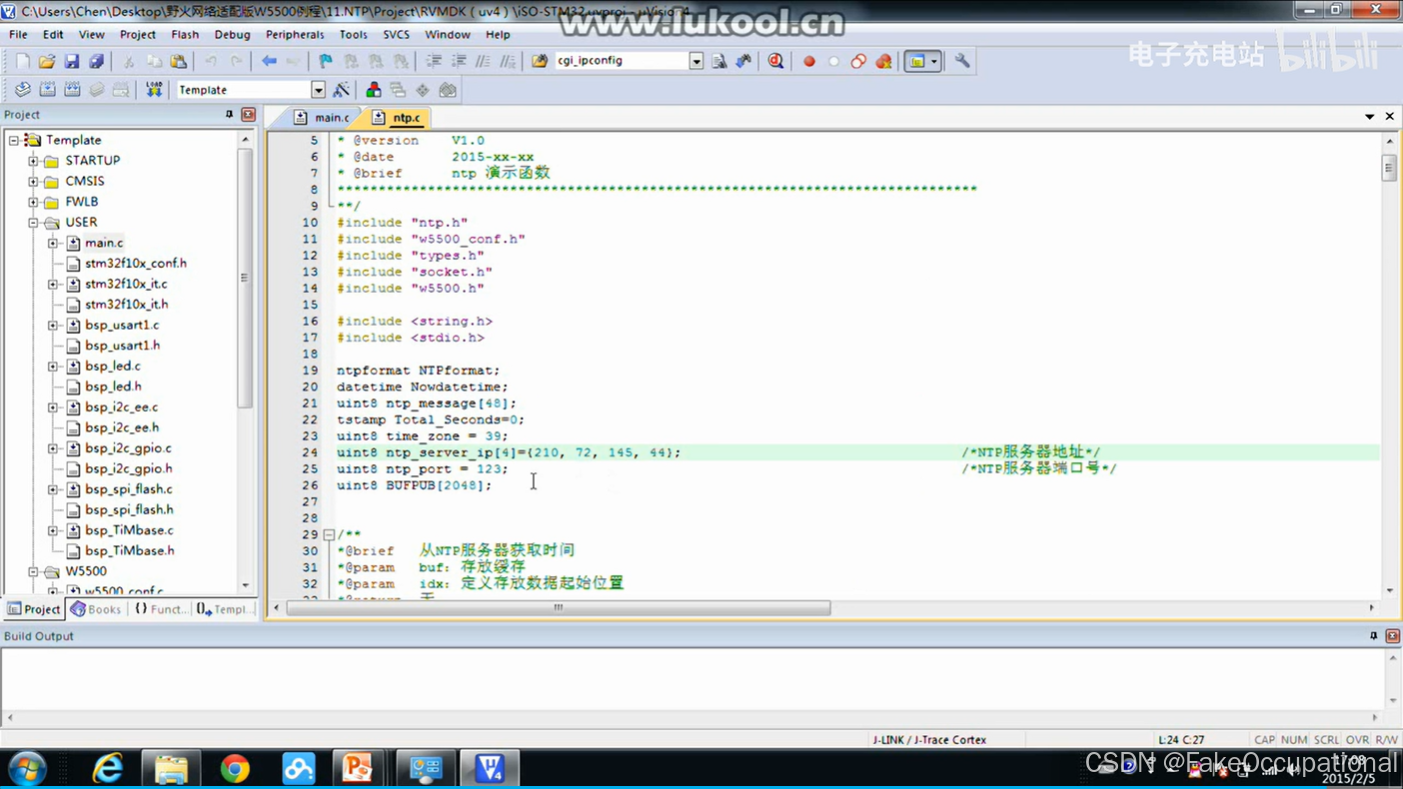
Task: Close the Build Output panel
Action: pyautogui.click(x=1392, y=636)
